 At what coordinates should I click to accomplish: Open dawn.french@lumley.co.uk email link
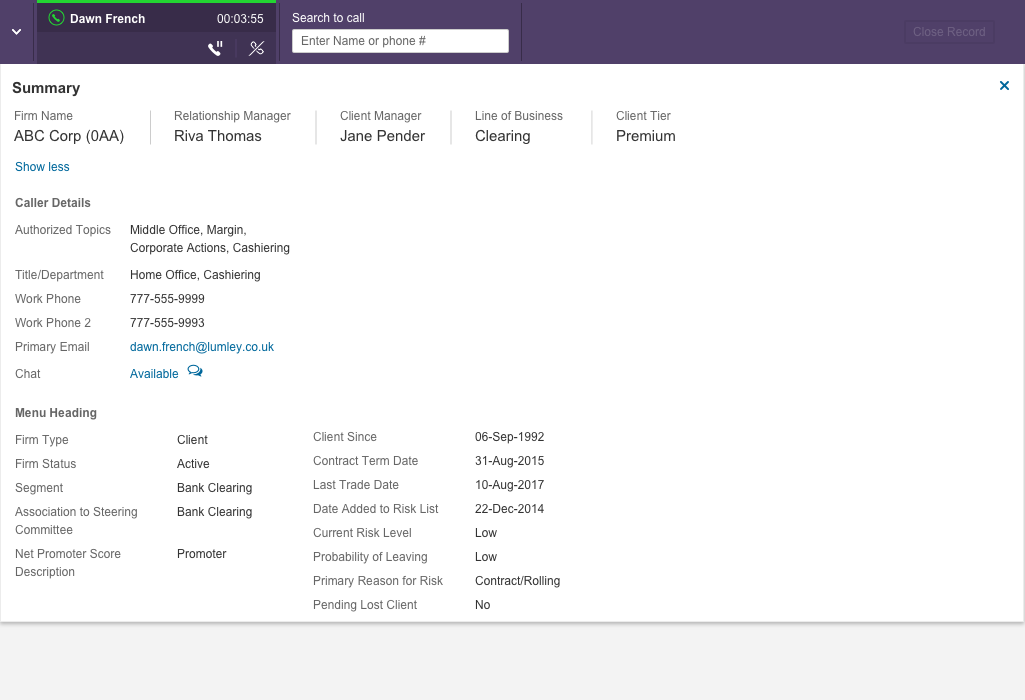tap(202, 347)
